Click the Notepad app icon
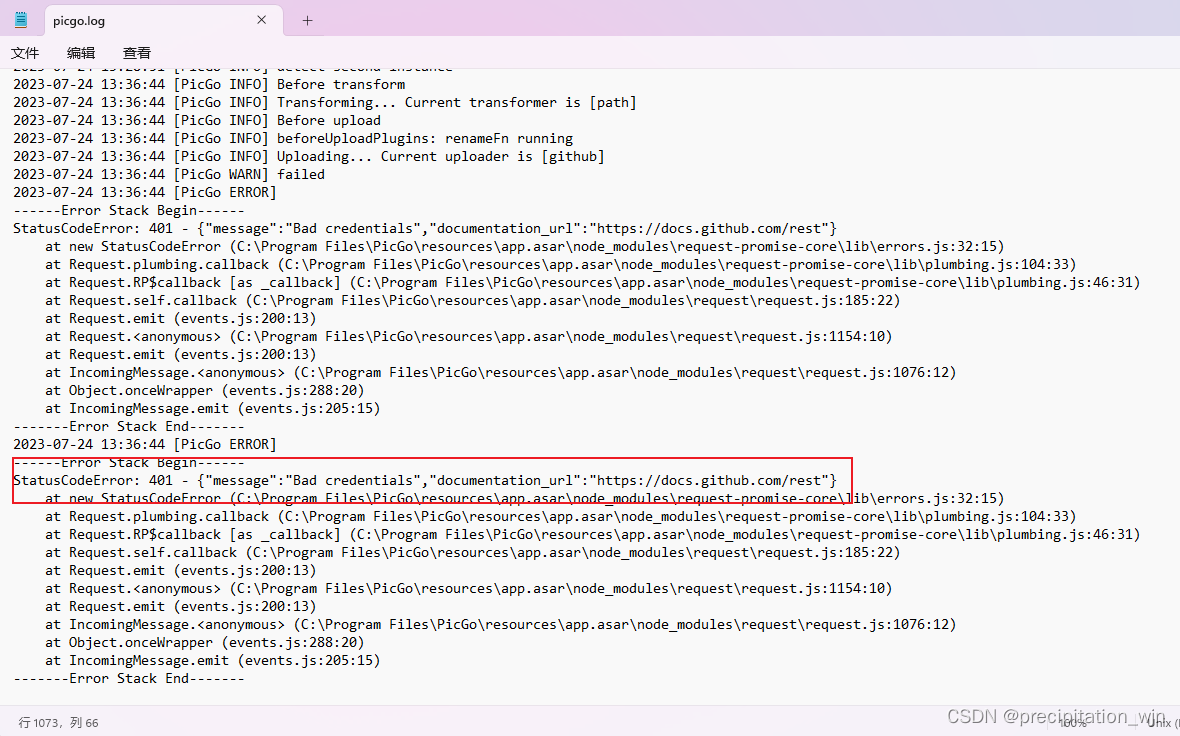This screenshot has height=736, width=1180. 21,20
